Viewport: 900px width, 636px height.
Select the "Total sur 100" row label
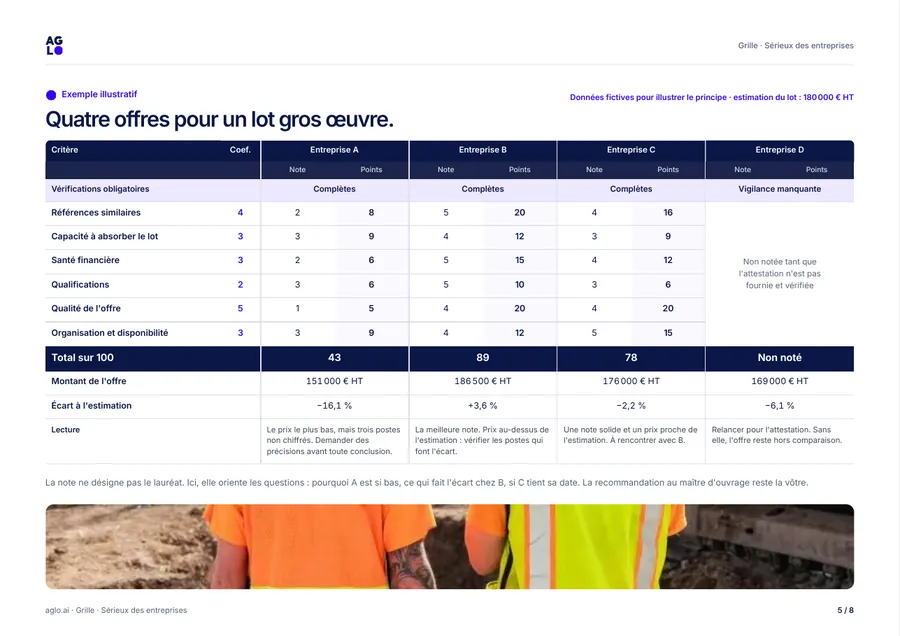[83, 358]
